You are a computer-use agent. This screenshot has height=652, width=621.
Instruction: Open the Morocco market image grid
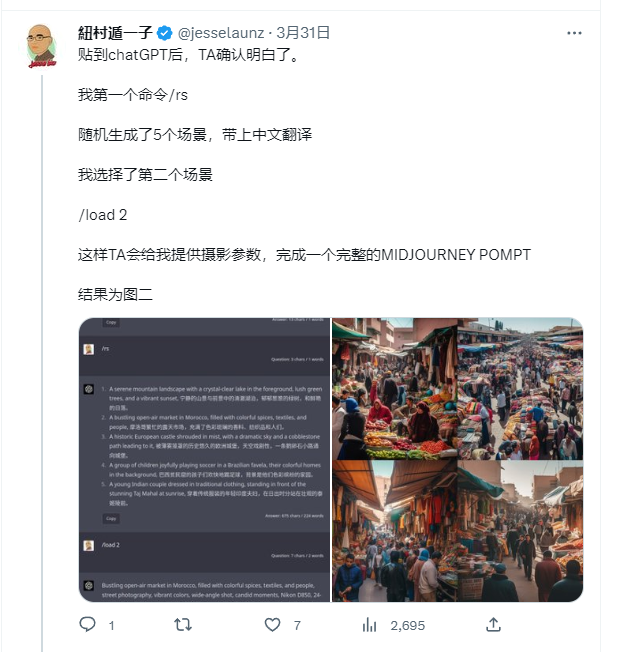[x=458, y=459]
